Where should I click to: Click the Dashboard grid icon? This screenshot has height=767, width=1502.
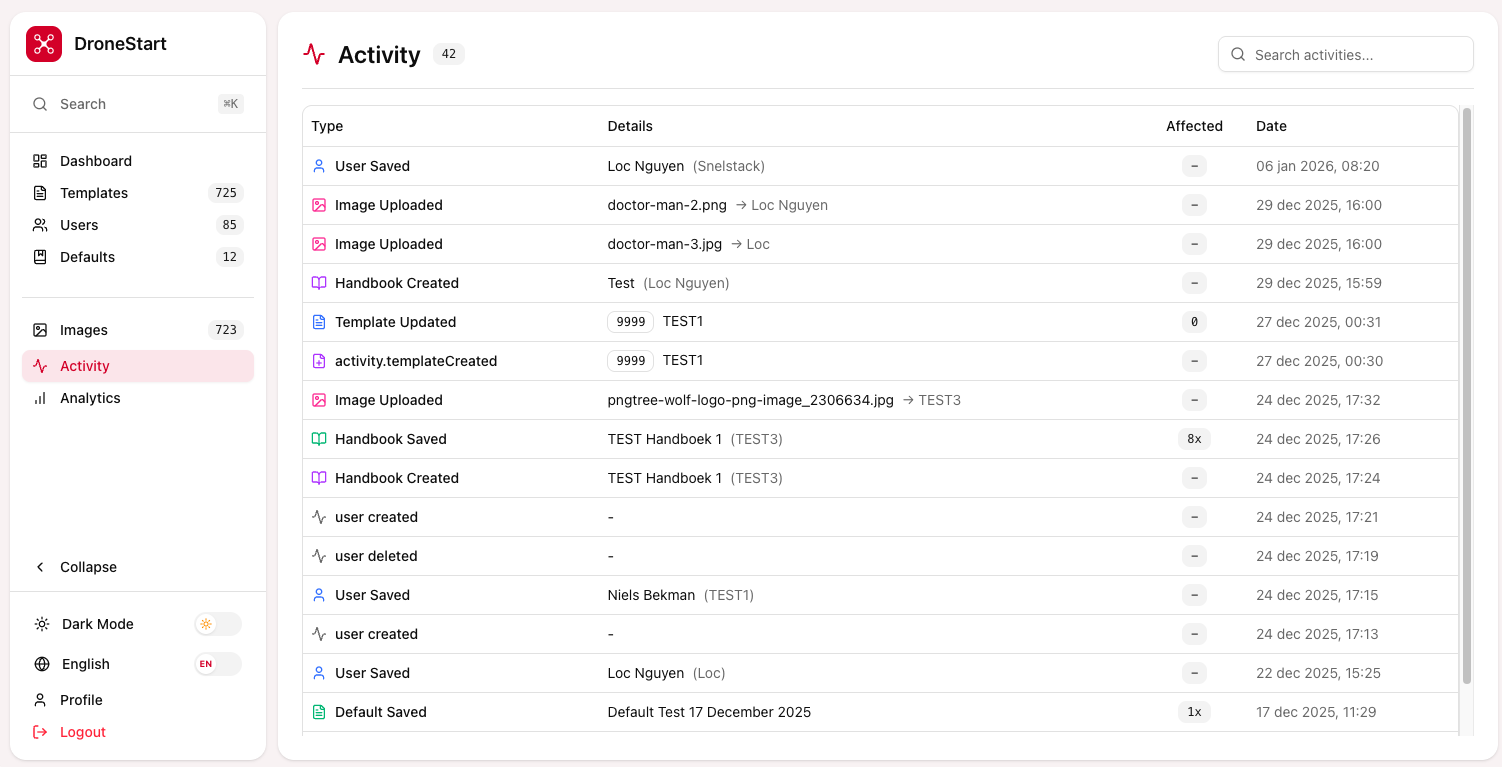40,161
